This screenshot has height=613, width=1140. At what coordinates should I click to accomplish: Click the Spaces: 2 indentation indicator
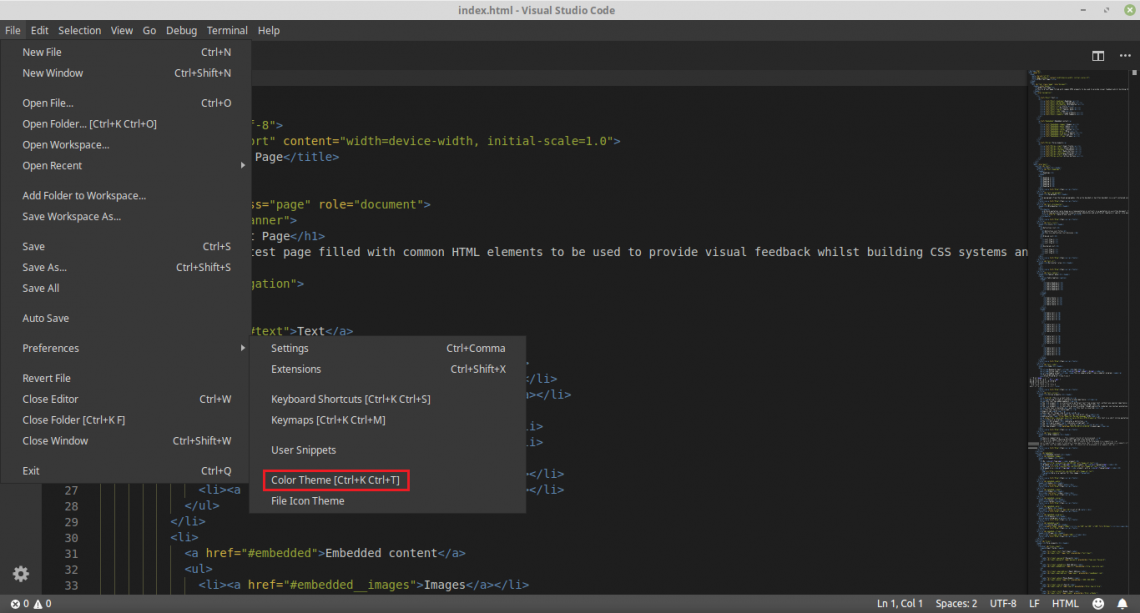pyautogui.click(x=956, y=604)
